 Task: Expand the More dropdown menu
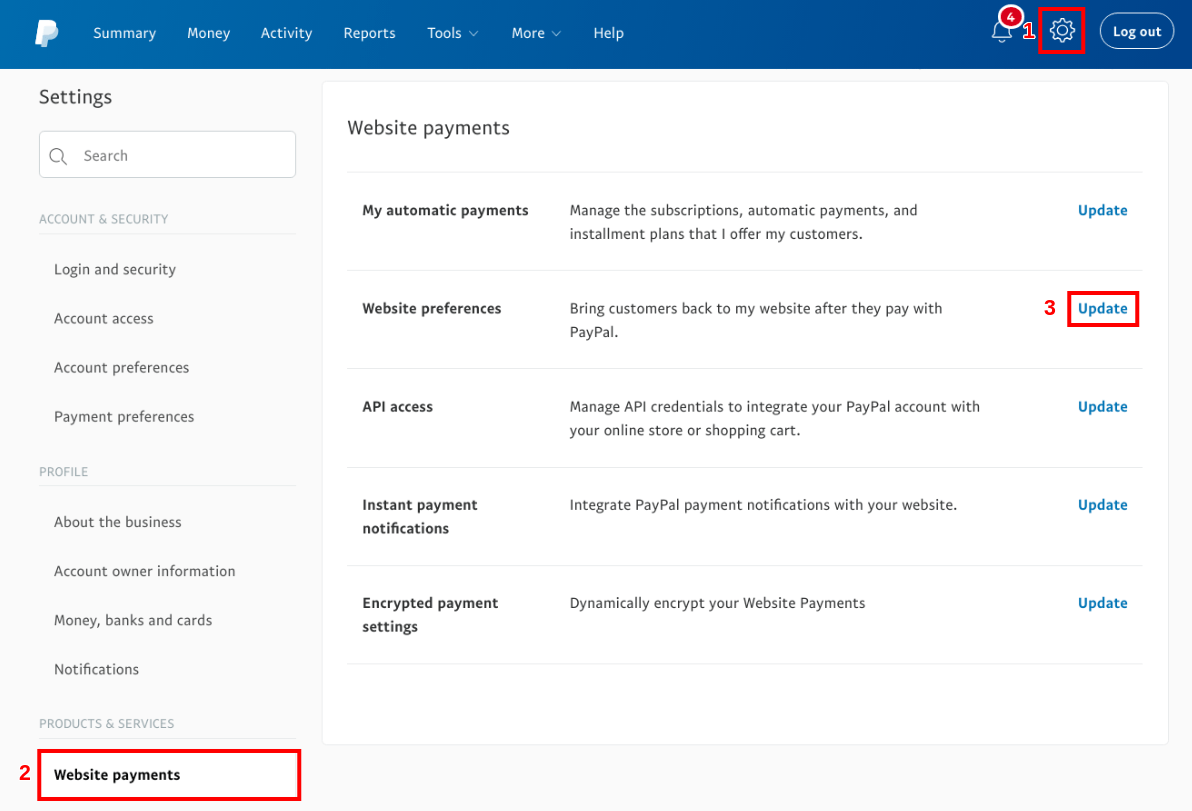click(536, 33)
